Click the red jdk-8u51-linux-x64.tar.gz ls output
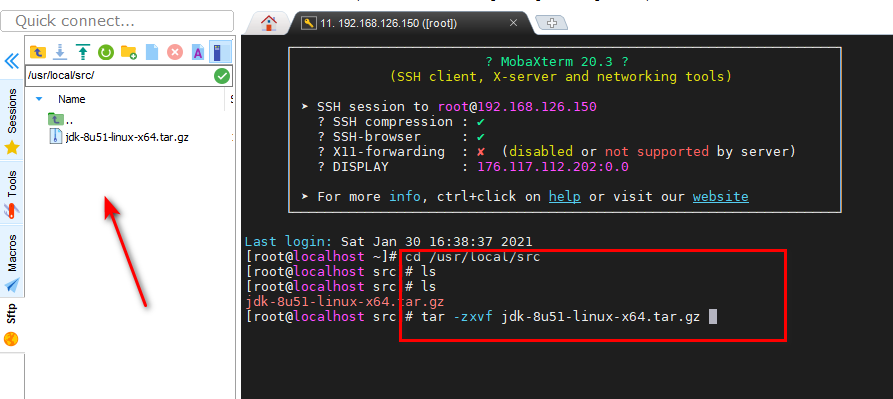Viewport: 893px width, 399px height. [345, 301]
